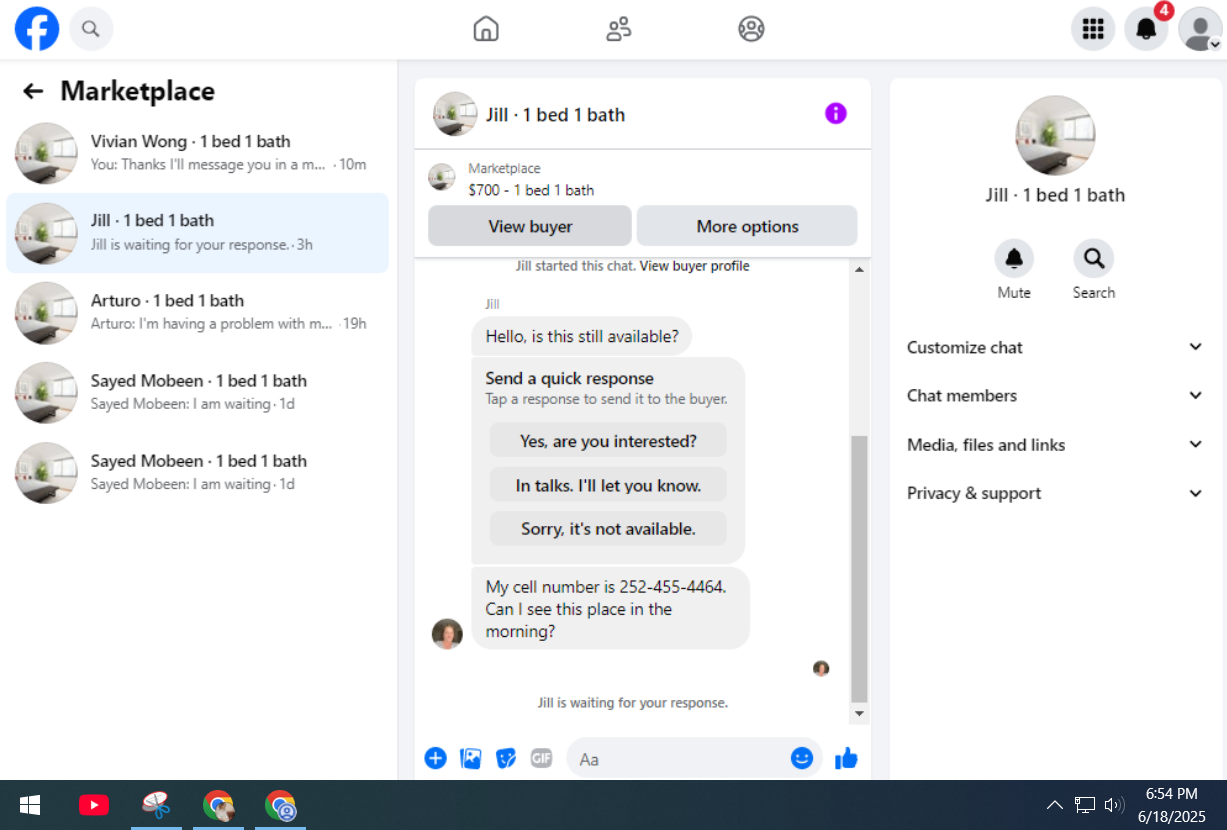Image resolution: width=1227 pixels, height=830 pixels.
Task: Click the listing thumbnail in chat header
Action: [455, 114]
